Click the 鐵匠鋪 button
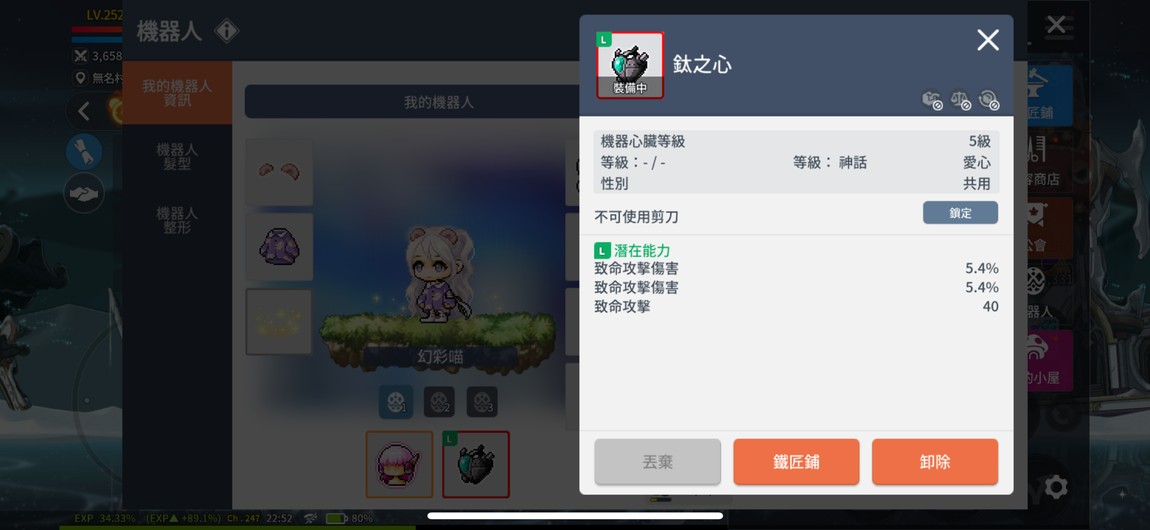This screenshot has height=530, width=1150. [796, 462]
